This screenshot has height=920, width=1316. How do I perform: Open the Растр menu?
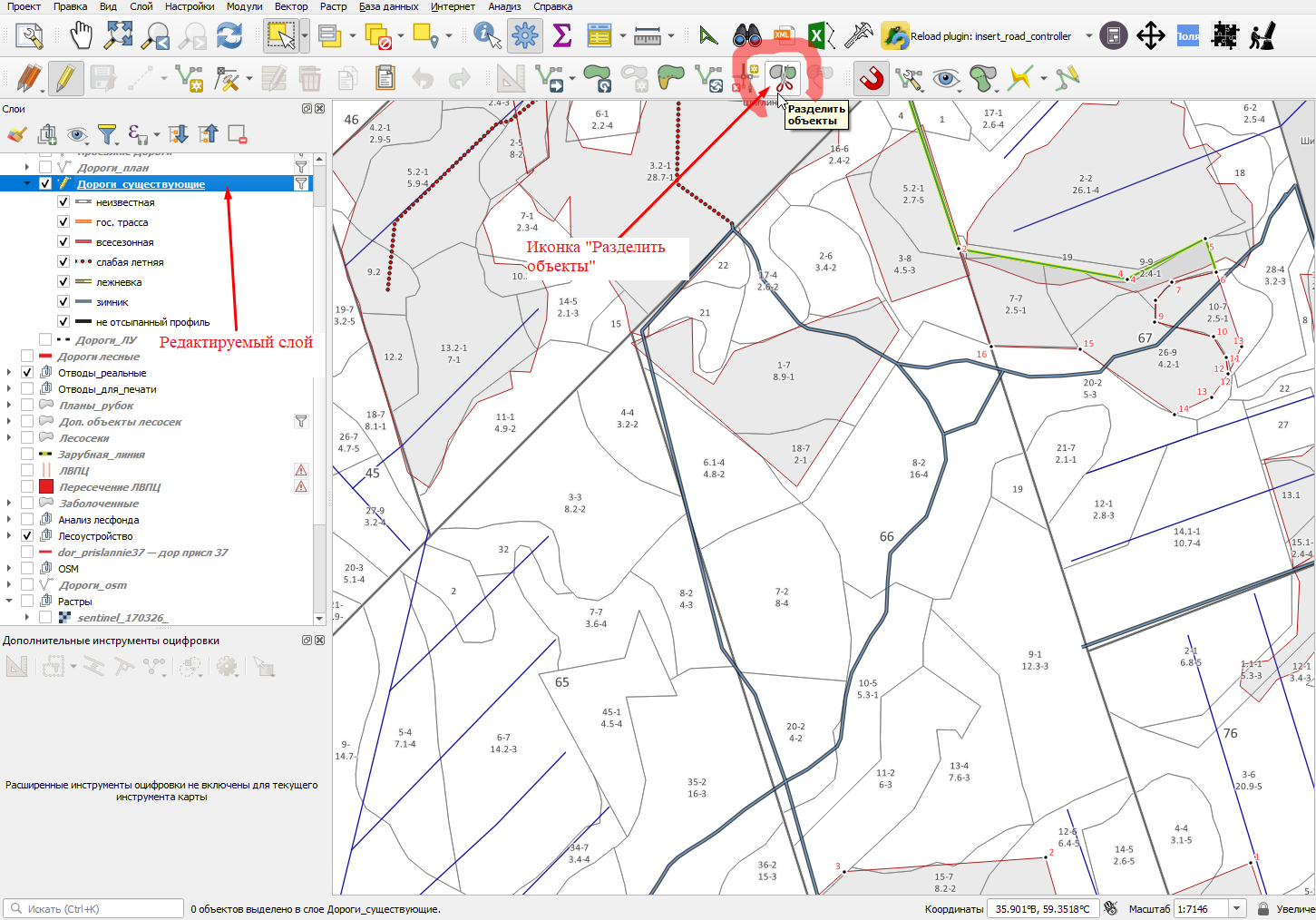click(334, 6)
